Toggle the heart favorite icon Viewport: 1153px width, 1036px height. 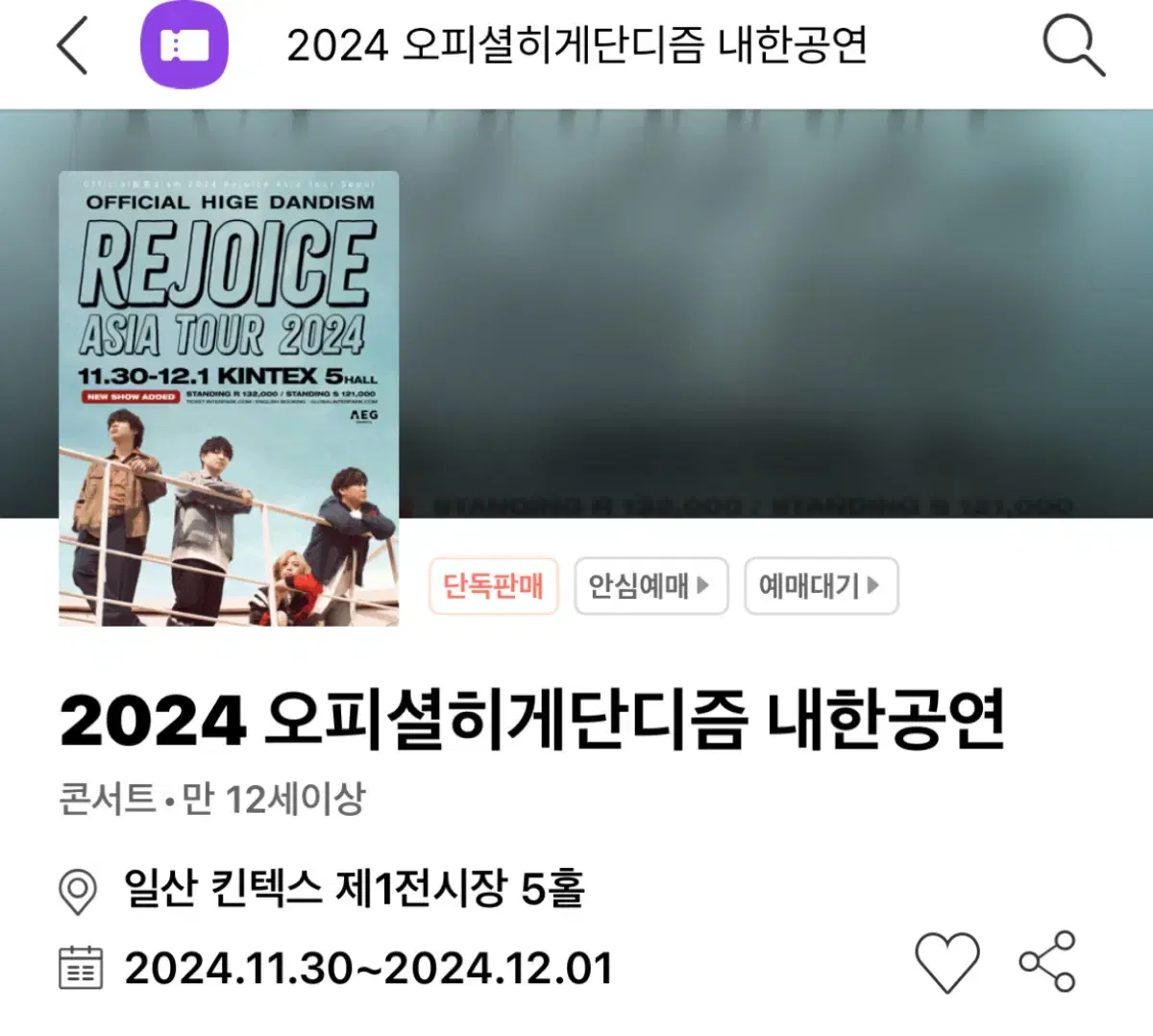pyautogui.click(x=947, y=961)
